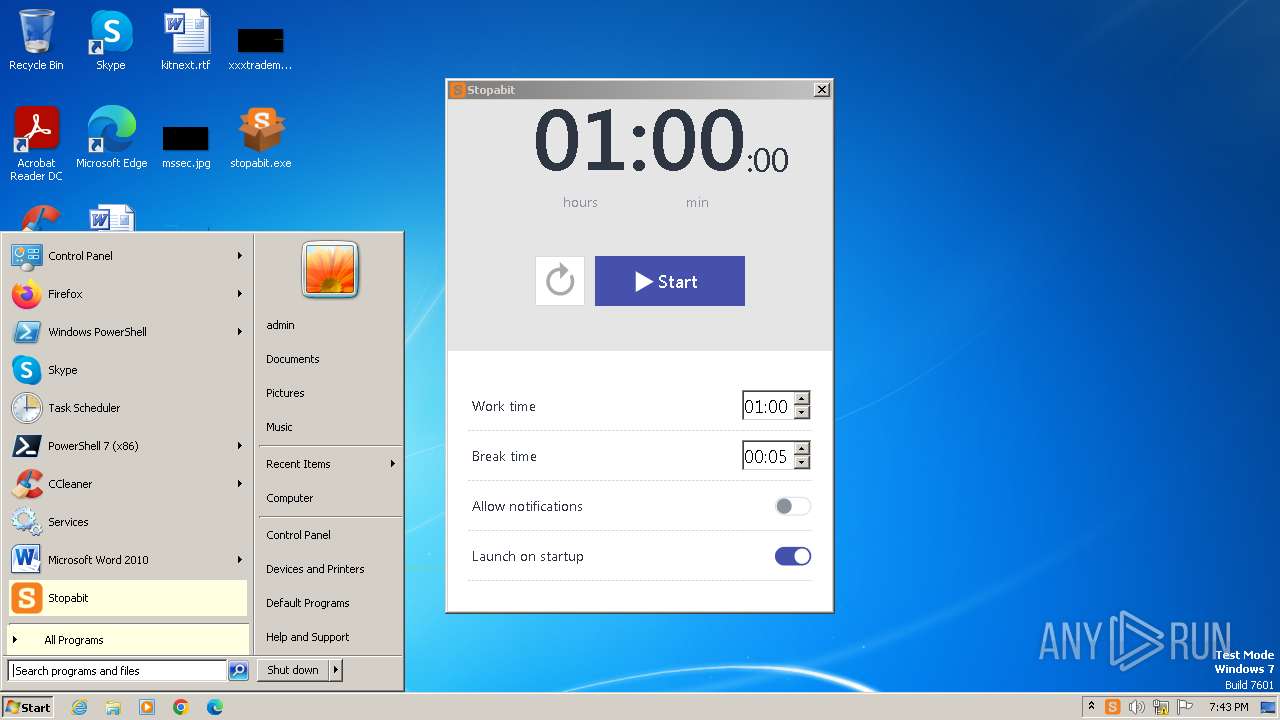Click the Search programs and files box
This screenshot has height=720, width=1280.
coord(117,671)
